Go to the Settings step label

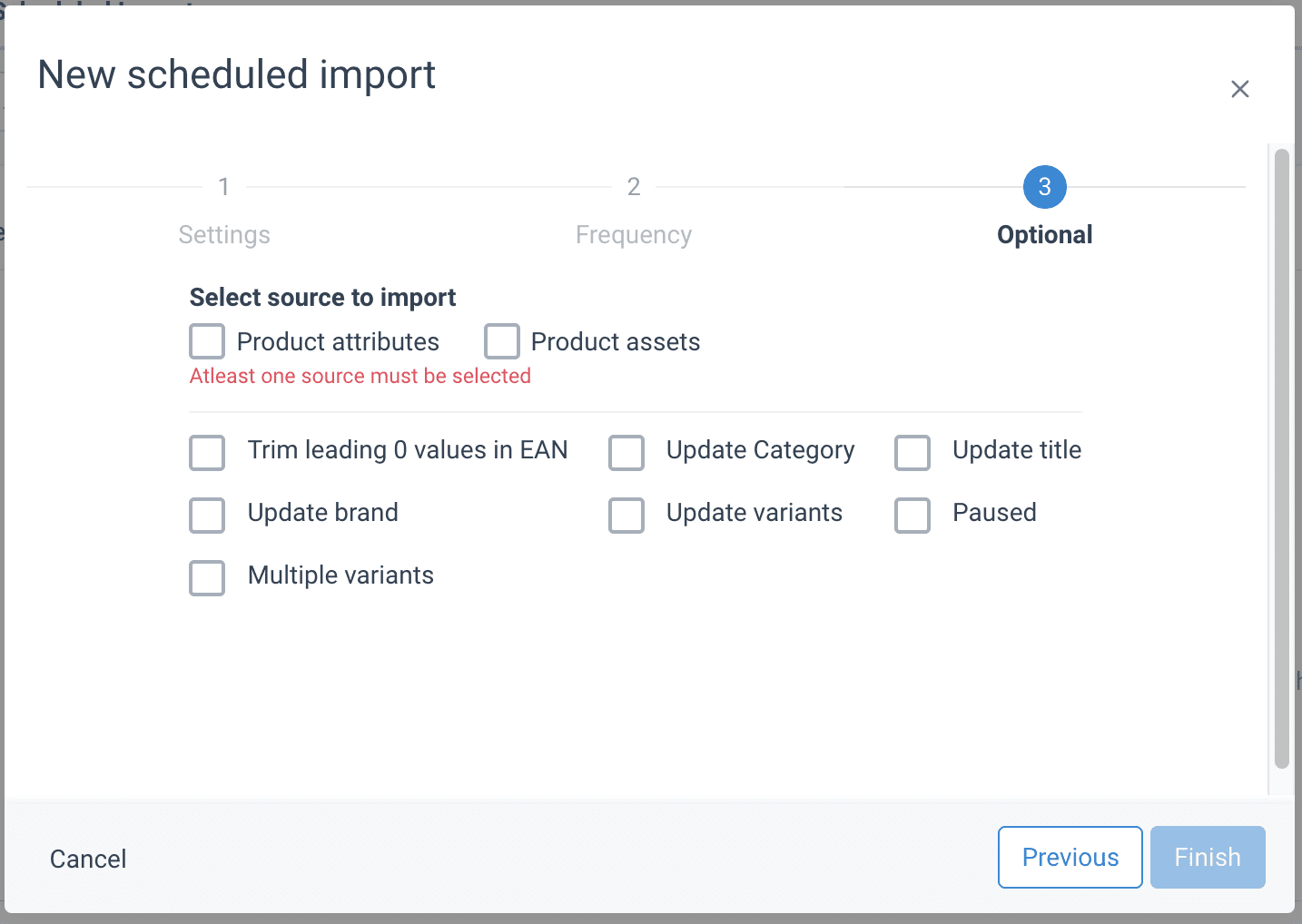pyautogui.click(x=224, y=235)
